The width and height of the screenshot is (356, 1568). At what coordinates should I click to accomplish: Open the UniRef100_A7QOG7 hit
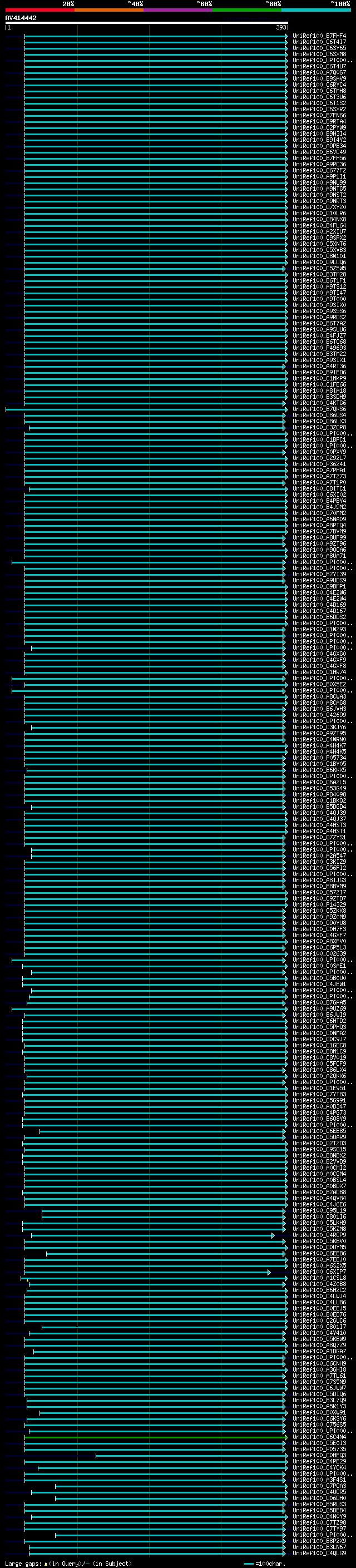[319, 72]
